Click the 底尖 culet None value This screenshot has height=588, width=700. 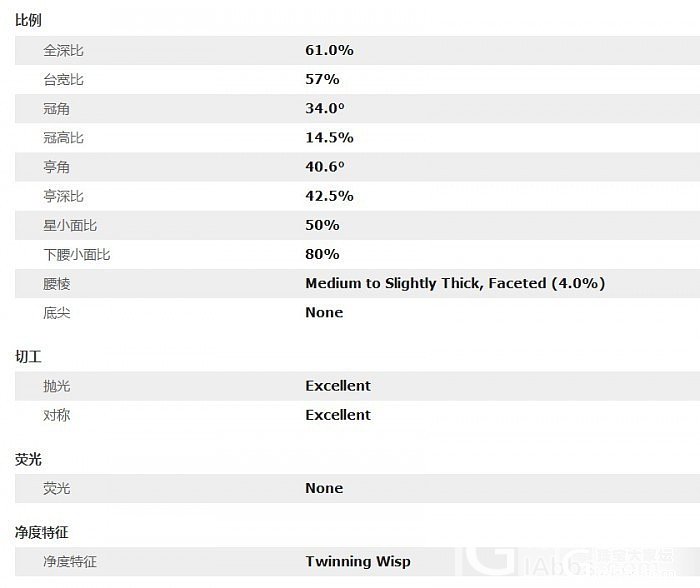[324, 313]
